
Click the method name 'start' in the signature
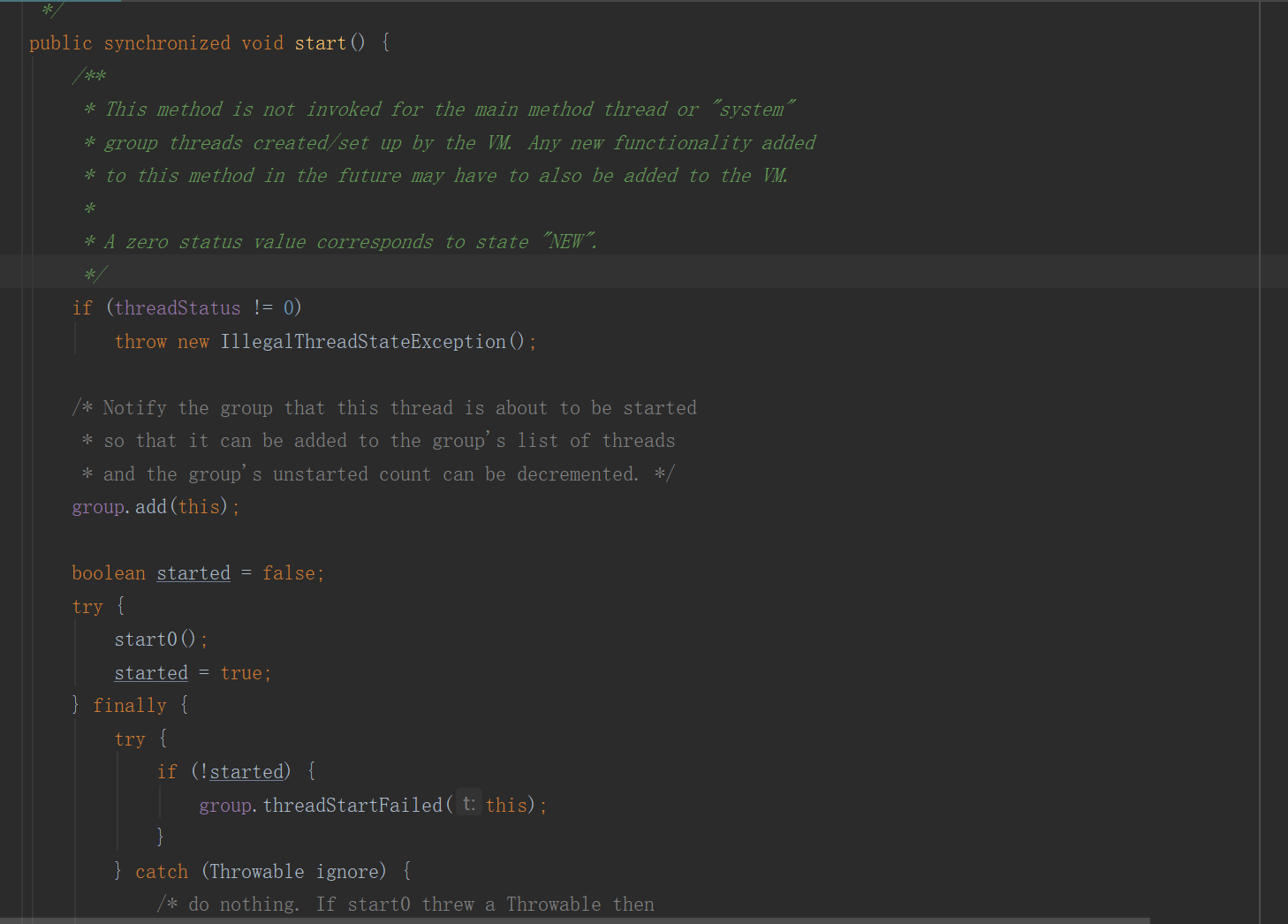coord(320,43)
